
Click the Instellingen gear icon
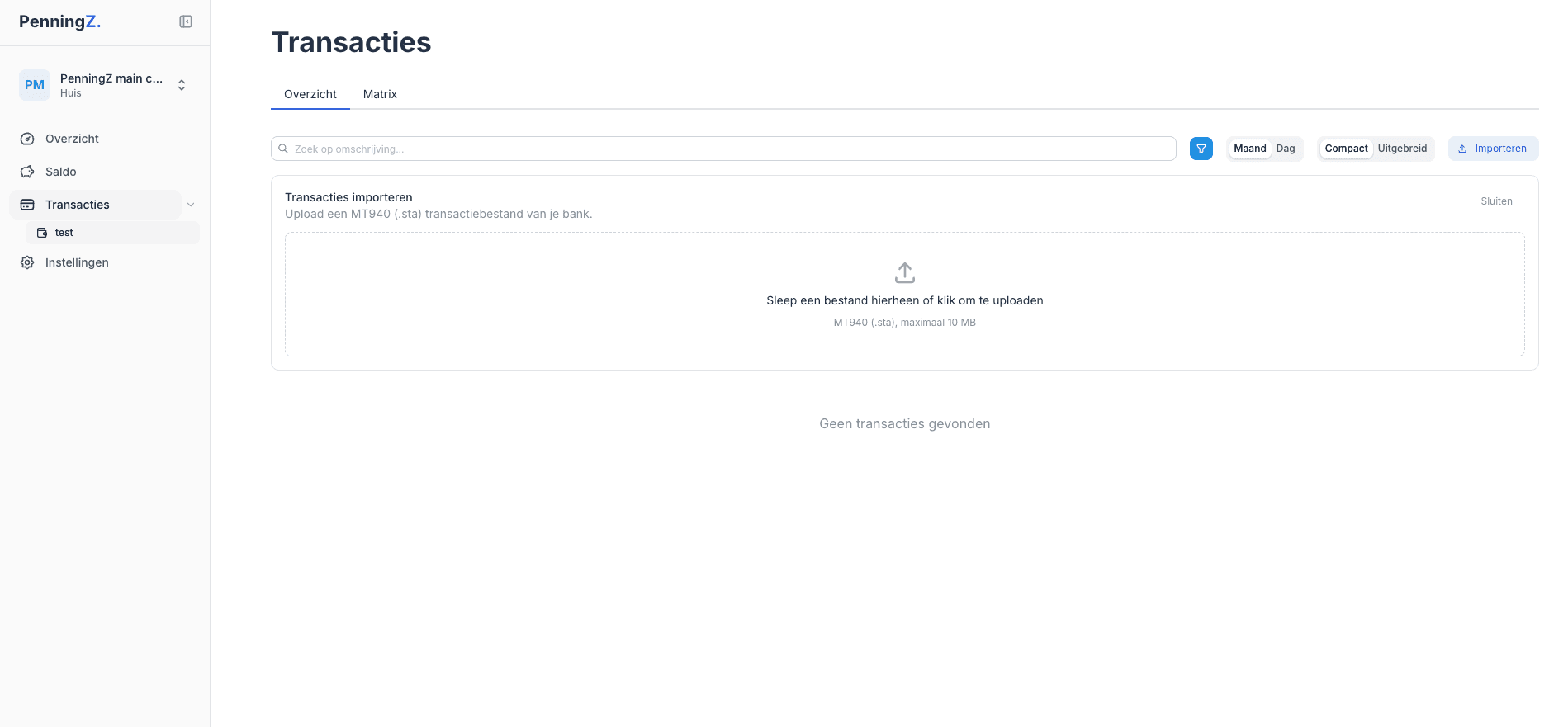27,262
